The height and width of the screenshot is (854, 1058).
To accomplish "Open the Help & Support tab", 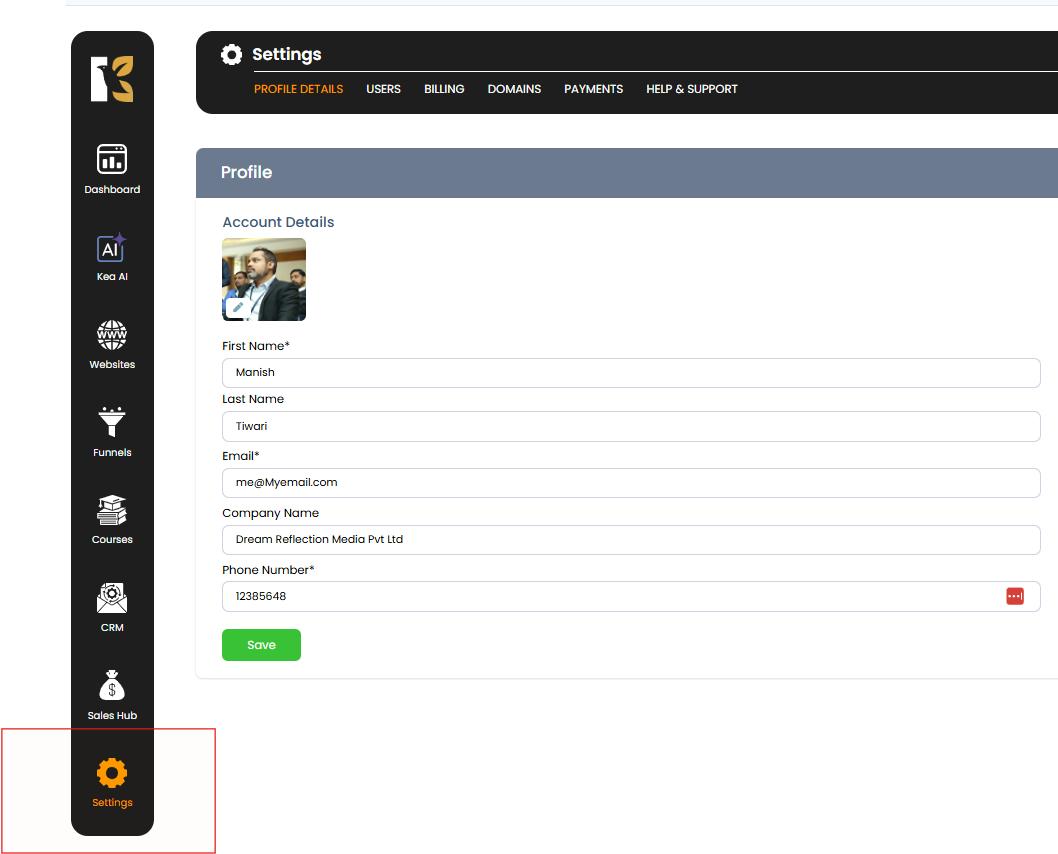I will tap(691, 89).
